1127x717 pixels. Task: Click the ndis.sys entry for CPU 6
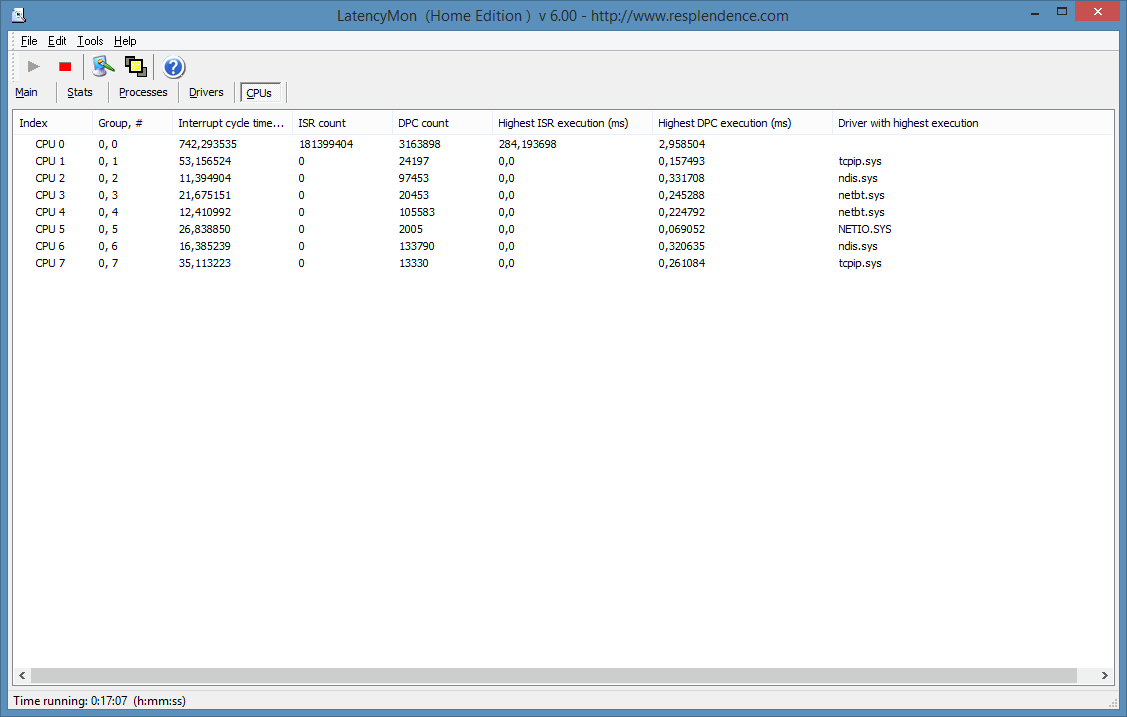coord(857,246)
